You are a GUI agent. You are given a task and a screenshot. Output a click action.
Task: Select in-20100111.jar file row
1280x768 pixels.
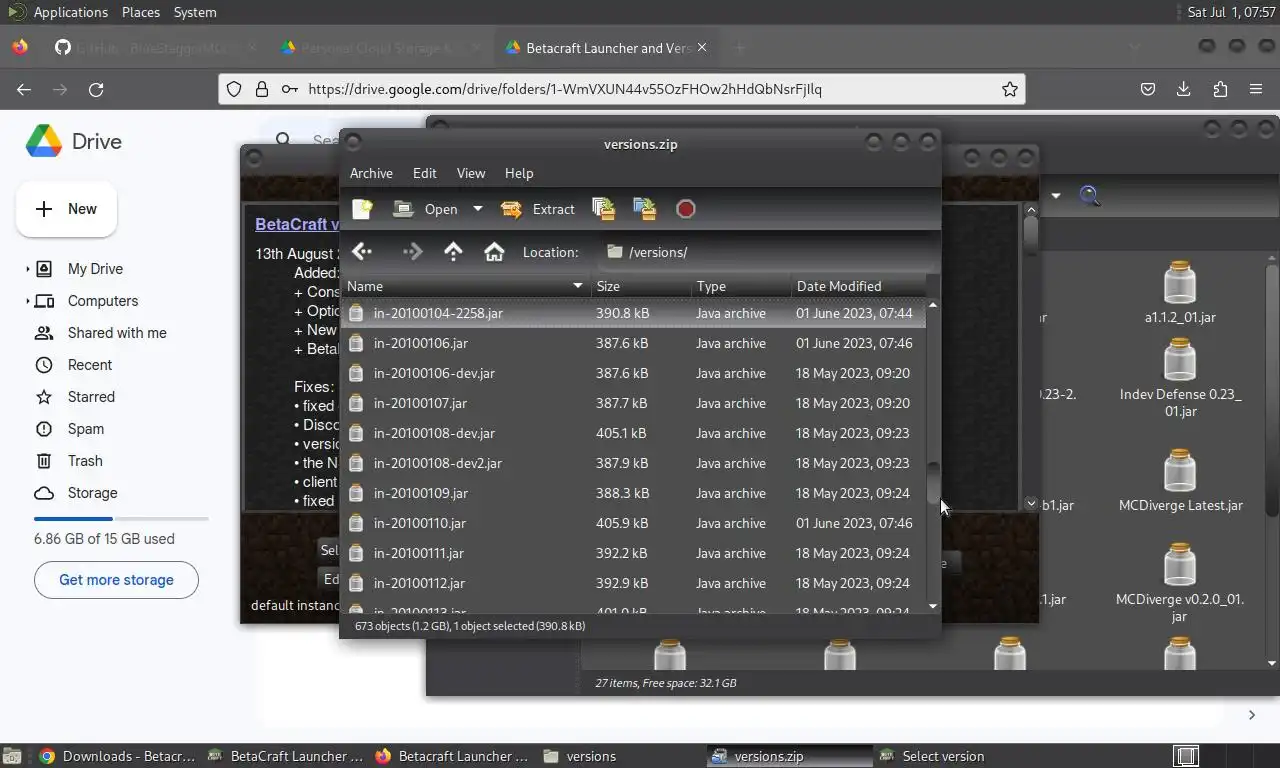pos(633,553)
